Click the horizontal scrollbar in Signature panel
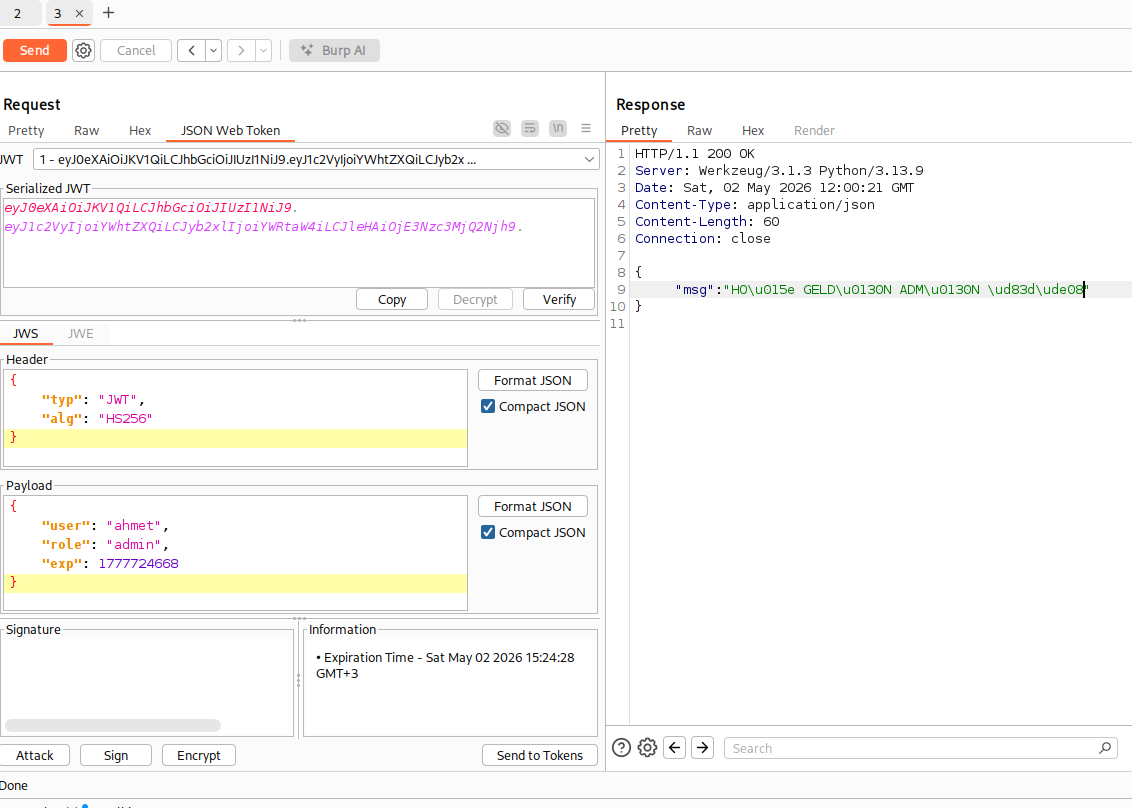The height and width of the screenshot is (808, 1132). 113,725
